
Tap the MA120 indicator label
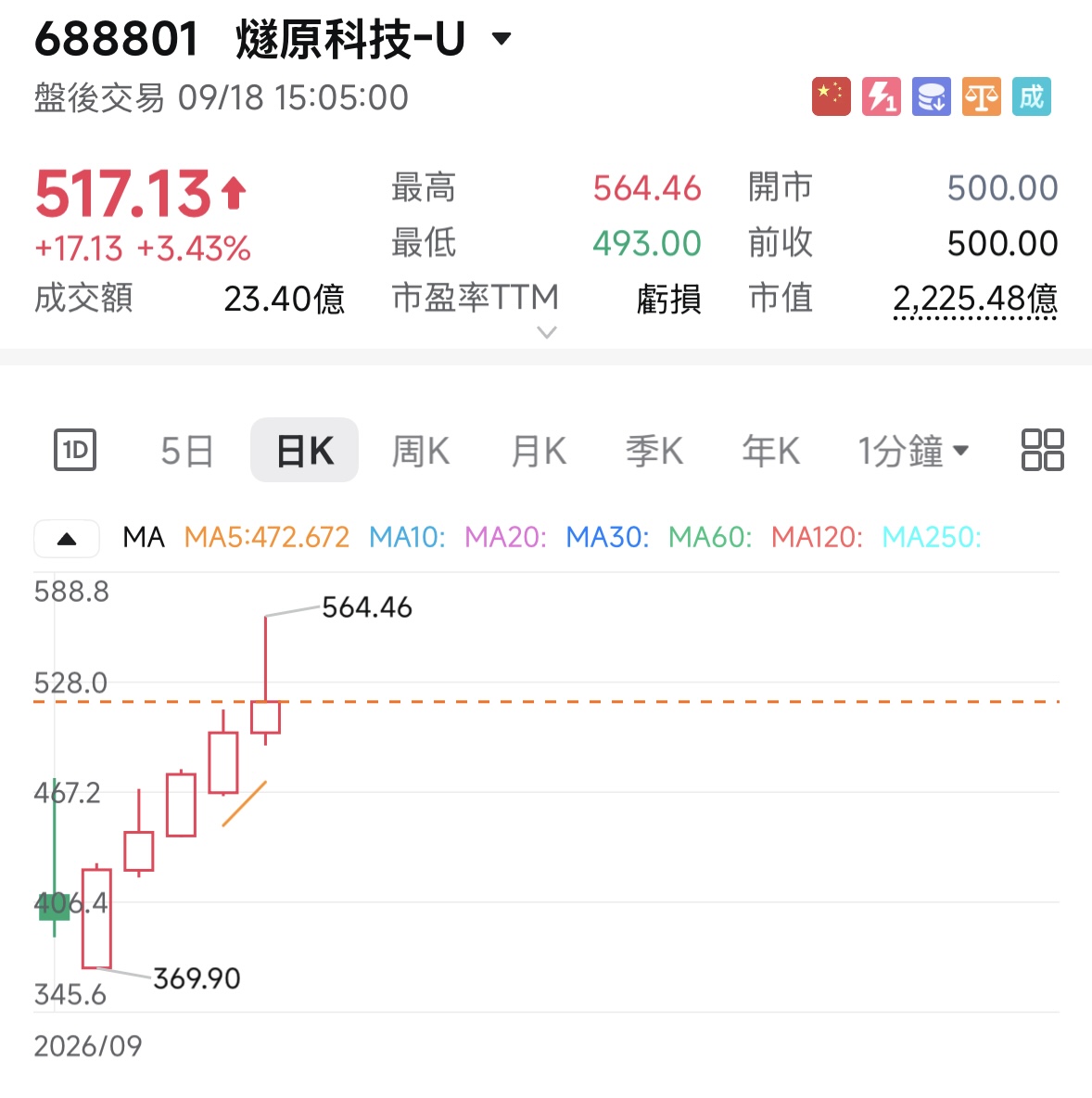[x=817, y=538]
